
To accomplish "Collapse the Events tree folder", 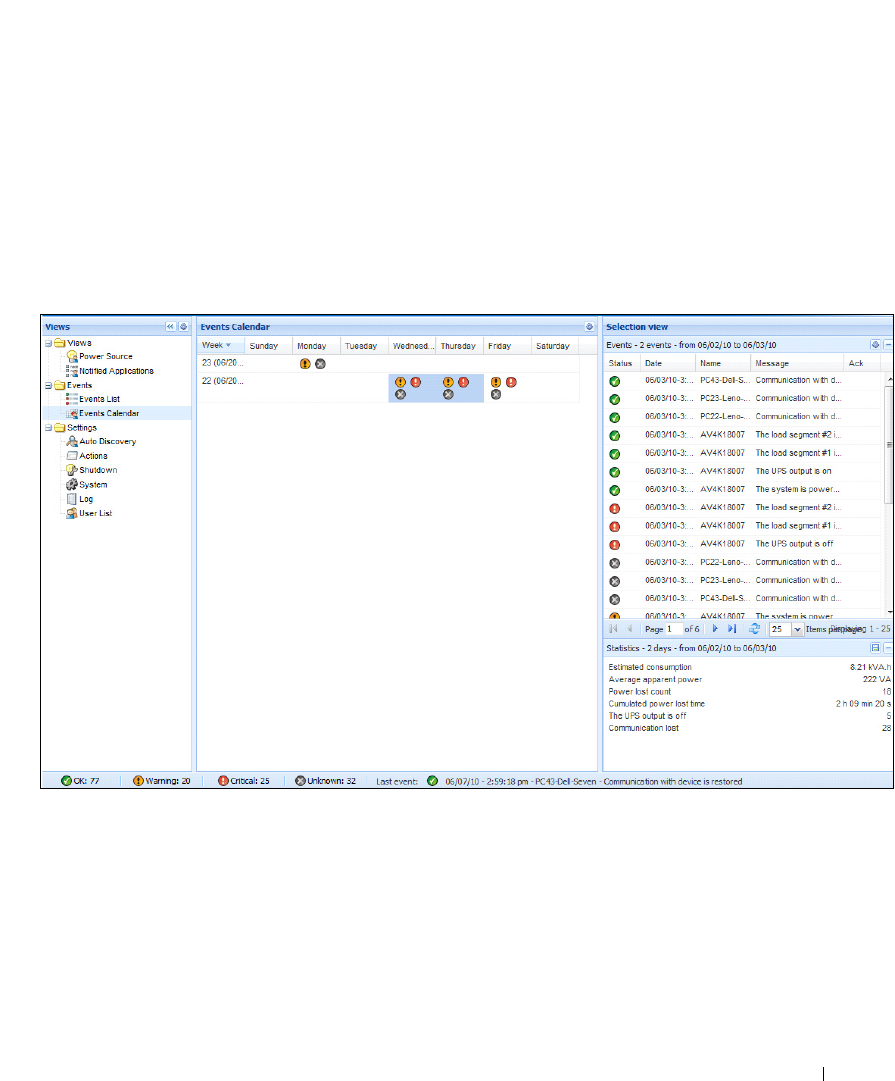I will 48,385.
